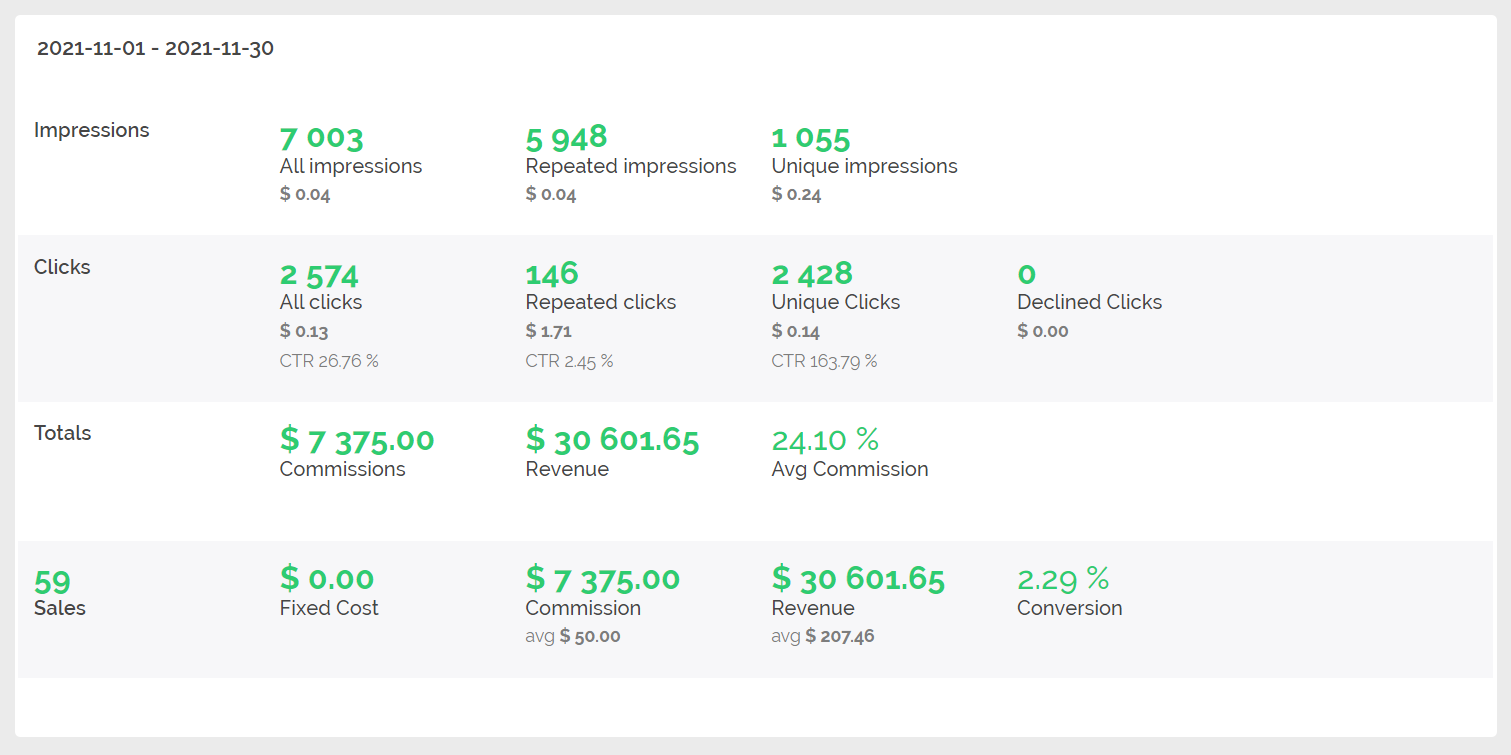This screenshot has width=1511, height=755.
Task: Click the Commission label in Sales row
Action: [583, 608]
